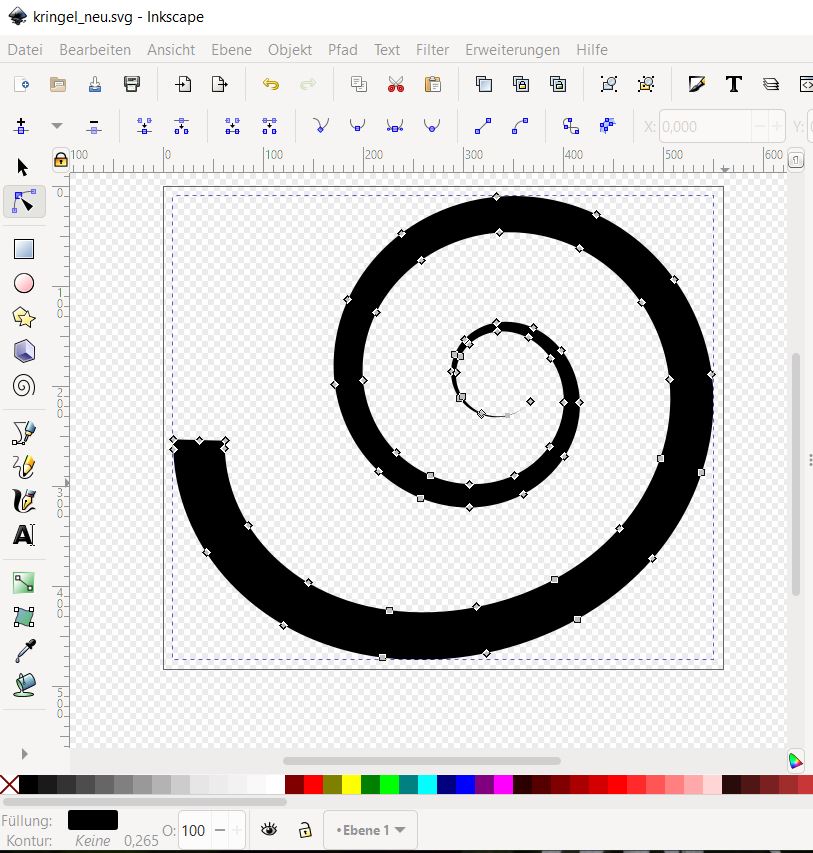Select the Spiral tool
Image resolution: width=813 pixels, height=853 pixels.
point(24,385)
